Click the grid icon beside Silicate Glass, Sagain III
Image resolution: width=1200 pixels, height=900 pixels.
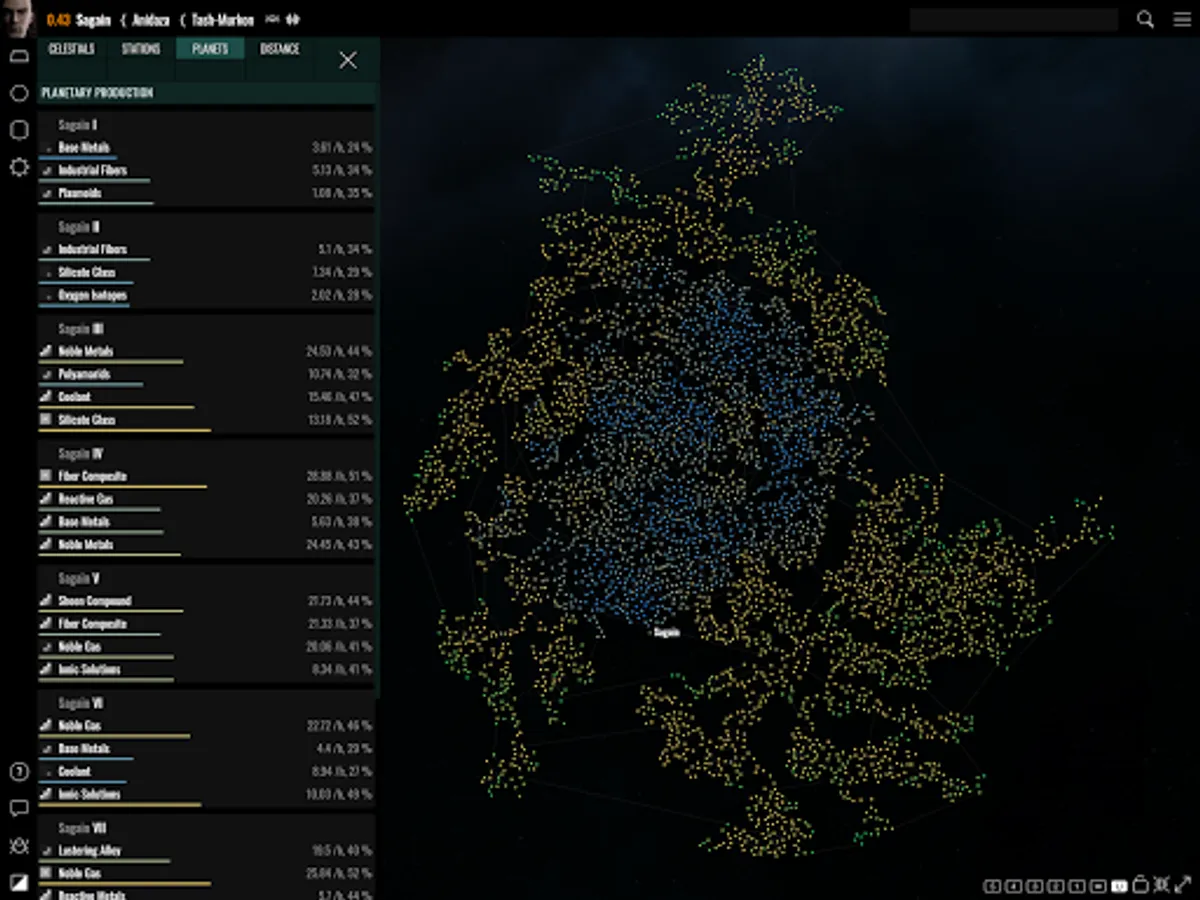click(x=45, y=420)
